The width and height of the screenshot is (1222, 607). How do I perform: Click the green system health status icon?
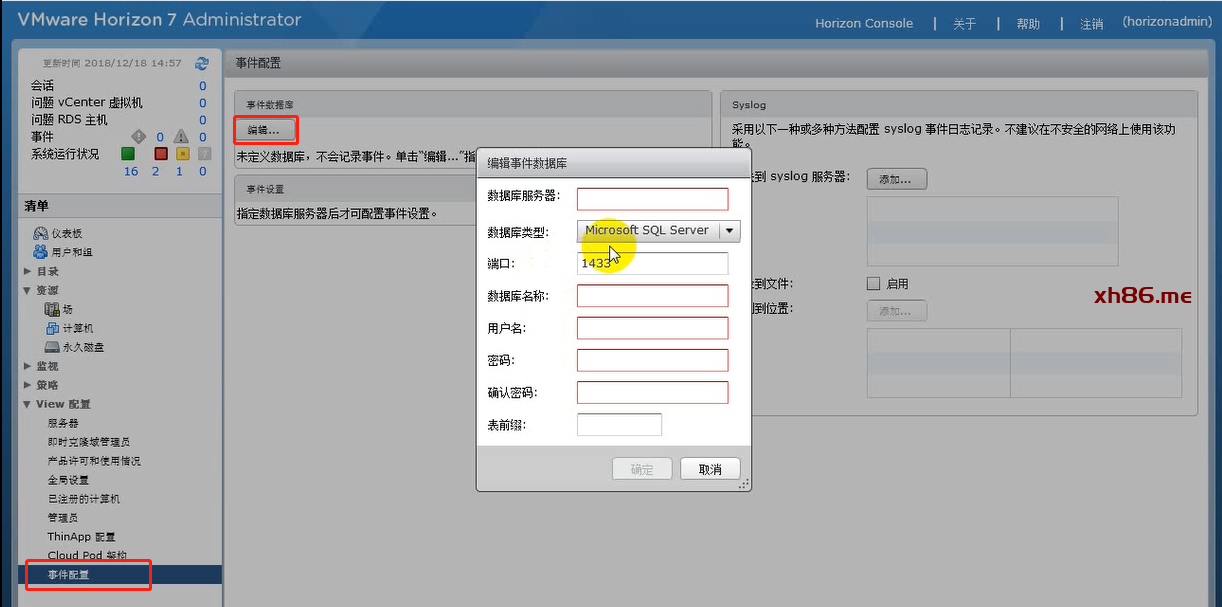(x=128, y=154)
